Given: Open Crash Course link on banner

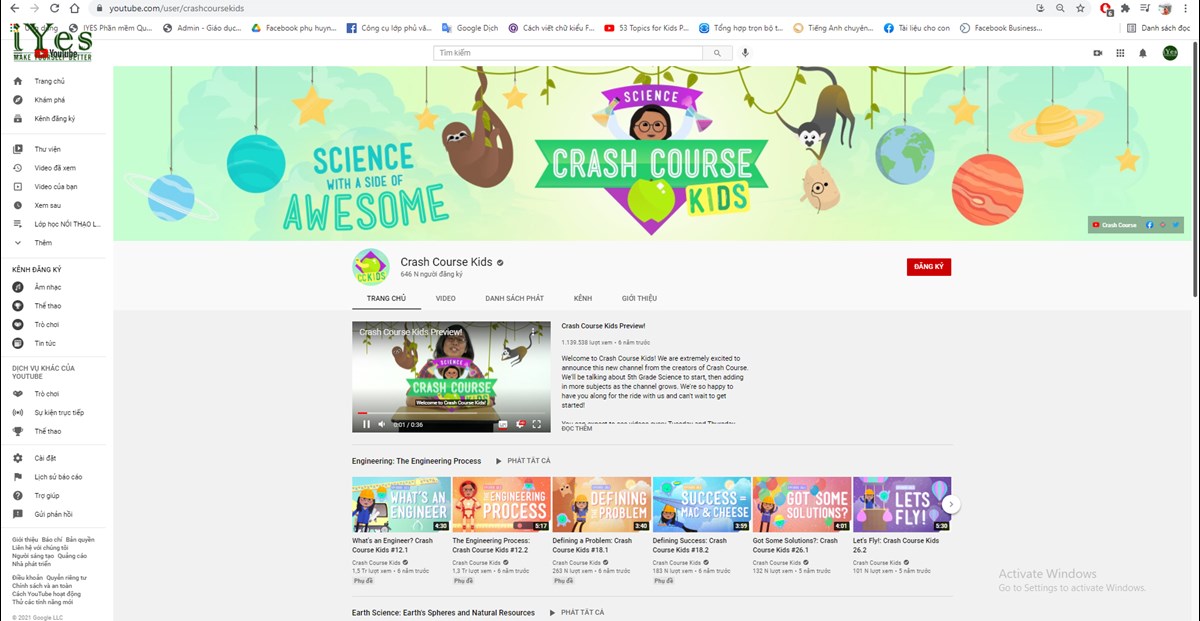Looking at the screenshot, I should pos(1115,225).
